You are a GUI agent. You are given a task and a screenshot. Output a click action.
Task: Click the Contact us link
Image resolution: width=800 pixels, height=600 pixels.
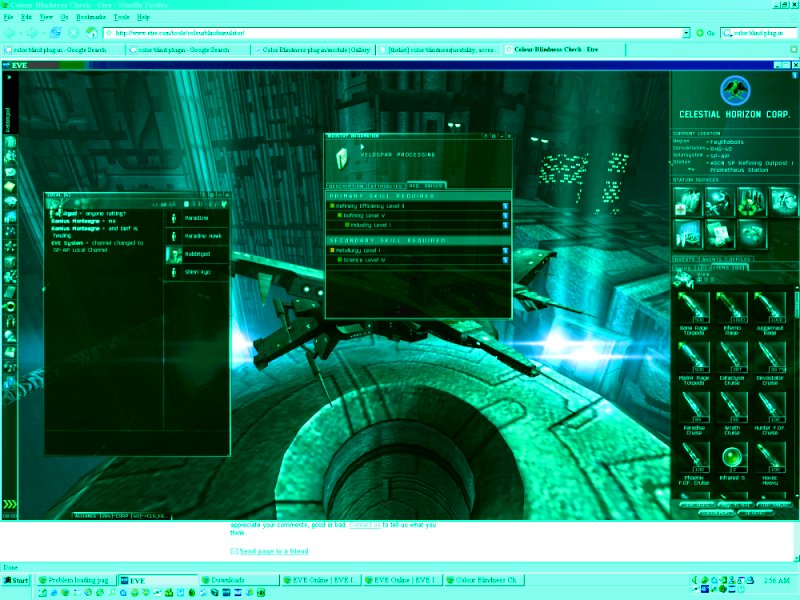[x=365, y=524]
